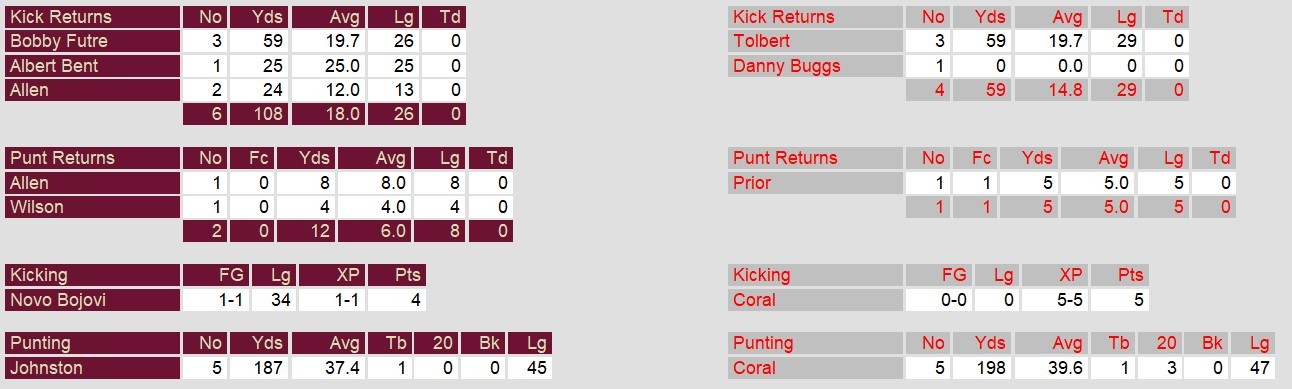The width and height of the screenshot is (1292, 389).
Task: Click Coral in the right Kicking table
Action: click(x=755, y=299)
